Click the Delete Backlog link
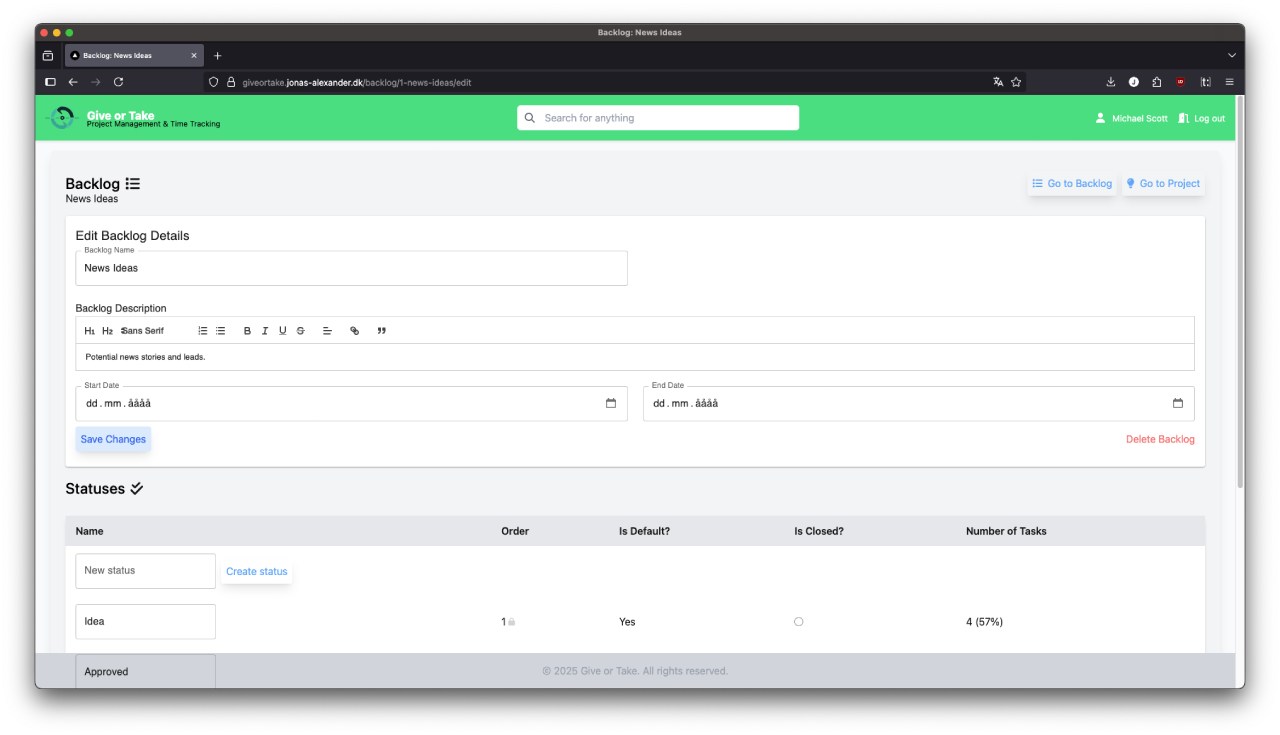The image size is (1280, 735). coord(1160,439)
